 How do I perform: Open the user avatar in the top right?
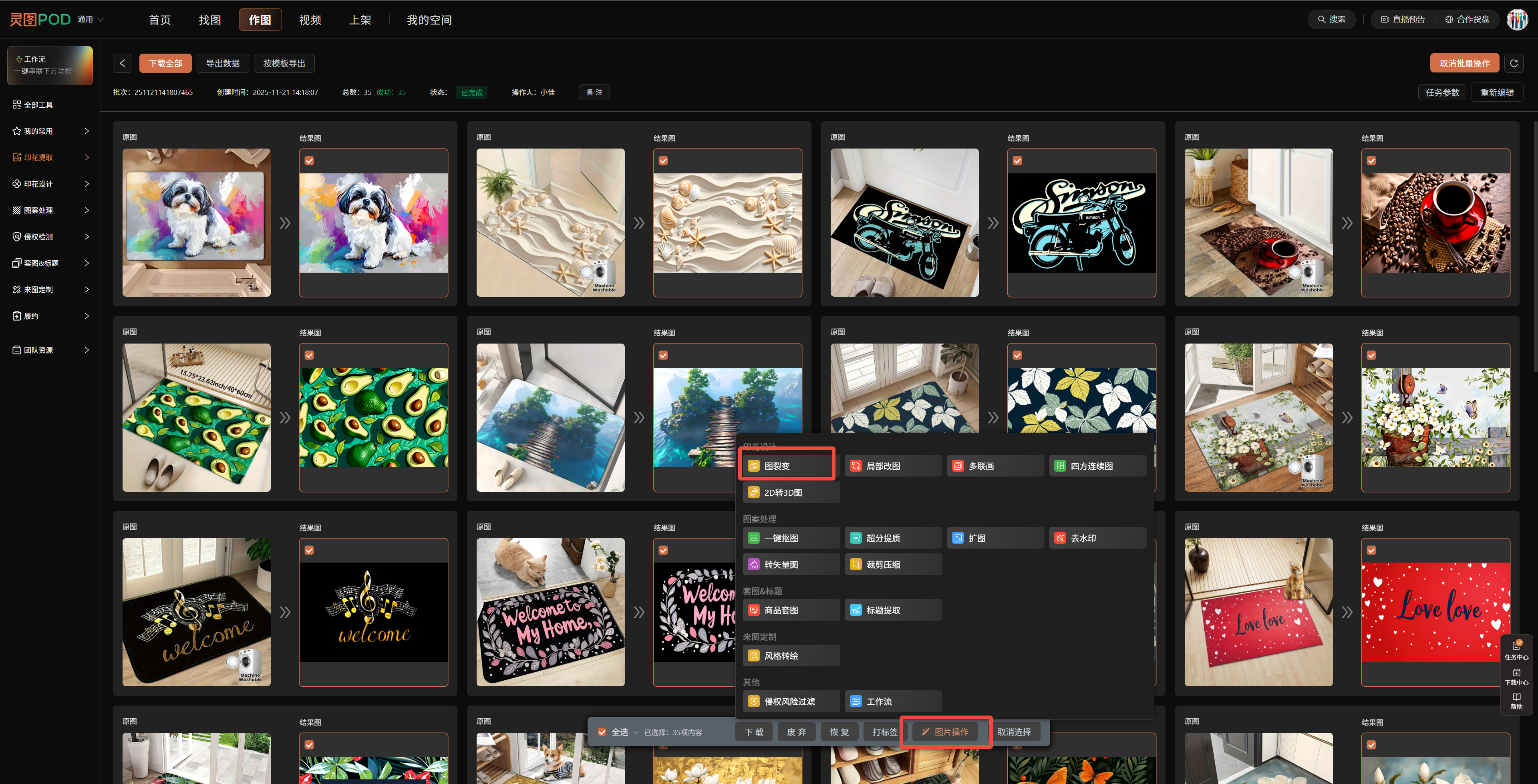point(1517,20)
